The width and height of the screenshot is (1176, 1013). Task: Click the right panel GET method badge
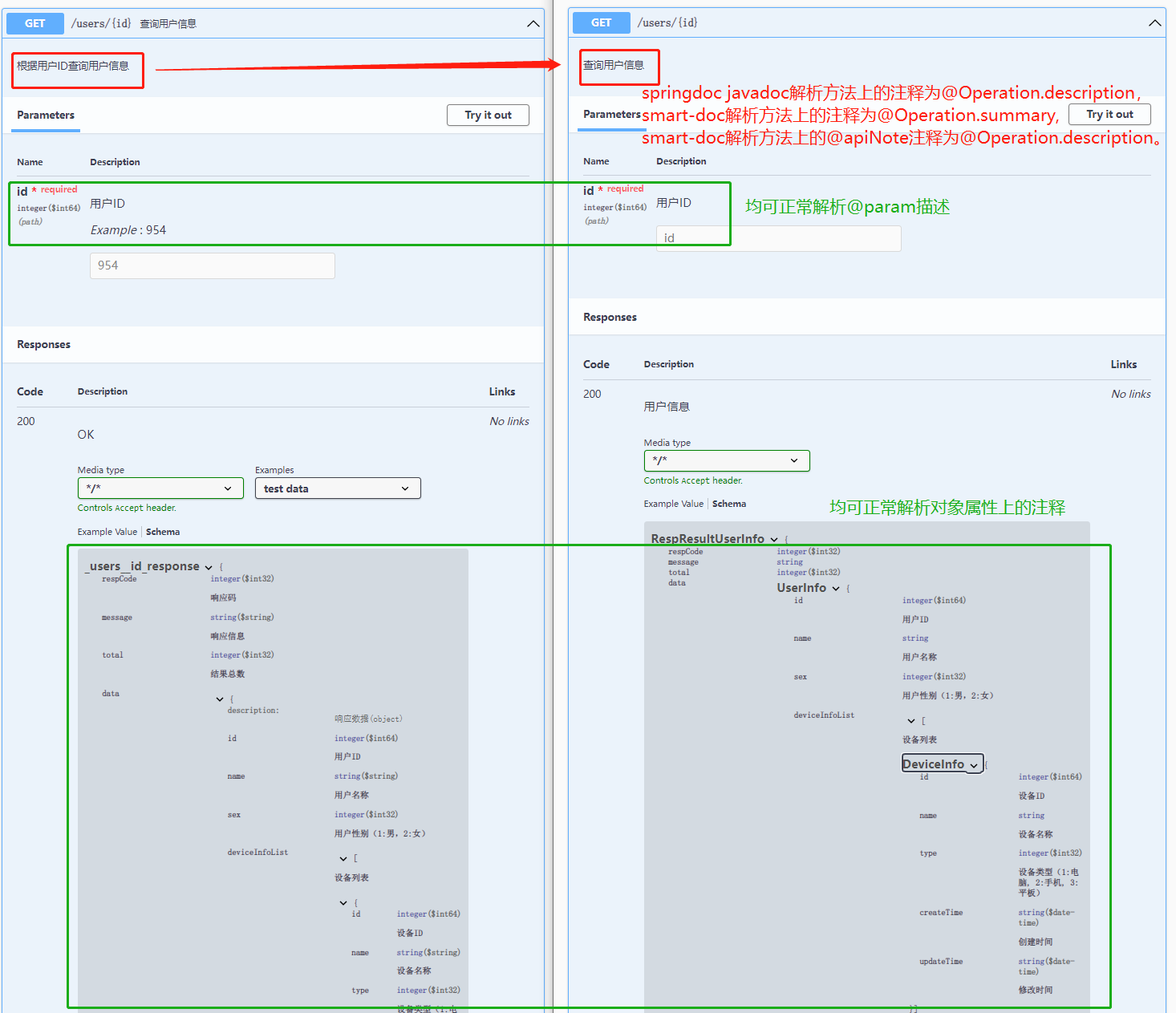[602, 23]
